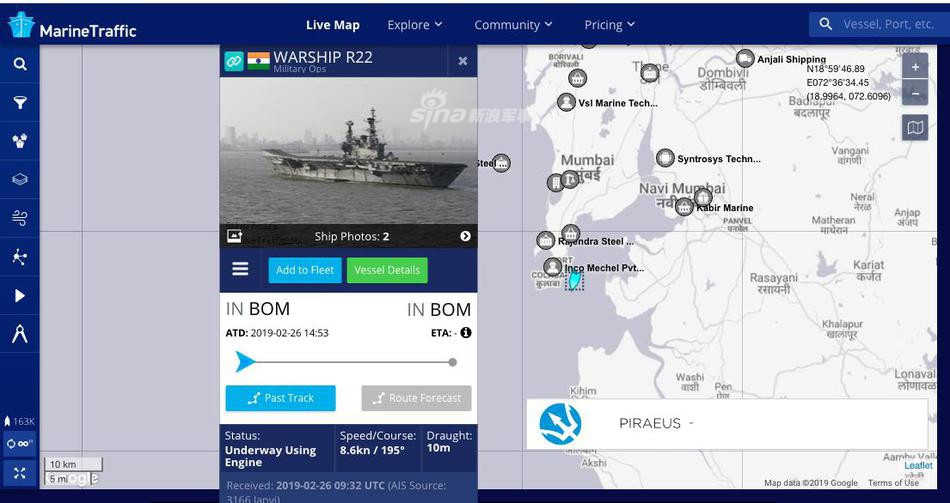Show the wind weather overlay icon

click(x=19, y=218)
